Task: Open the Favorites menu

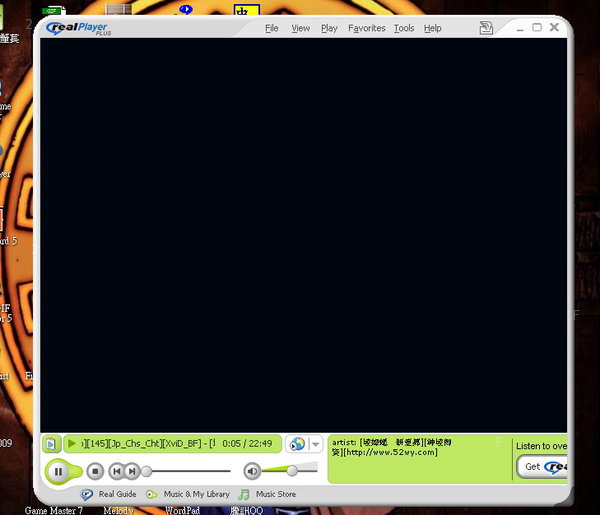Action: [366, 29]
